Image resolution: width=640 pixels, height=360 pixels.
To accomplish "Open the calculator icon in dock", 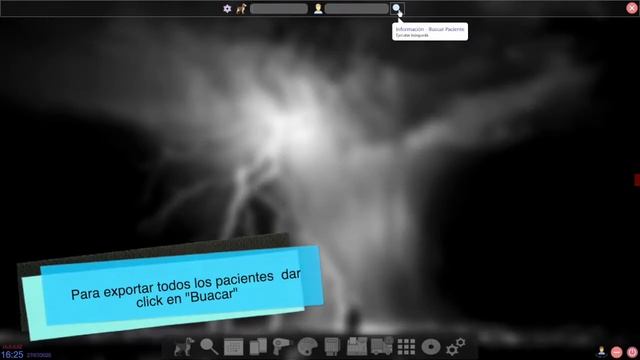I will (x=332, y=347).
